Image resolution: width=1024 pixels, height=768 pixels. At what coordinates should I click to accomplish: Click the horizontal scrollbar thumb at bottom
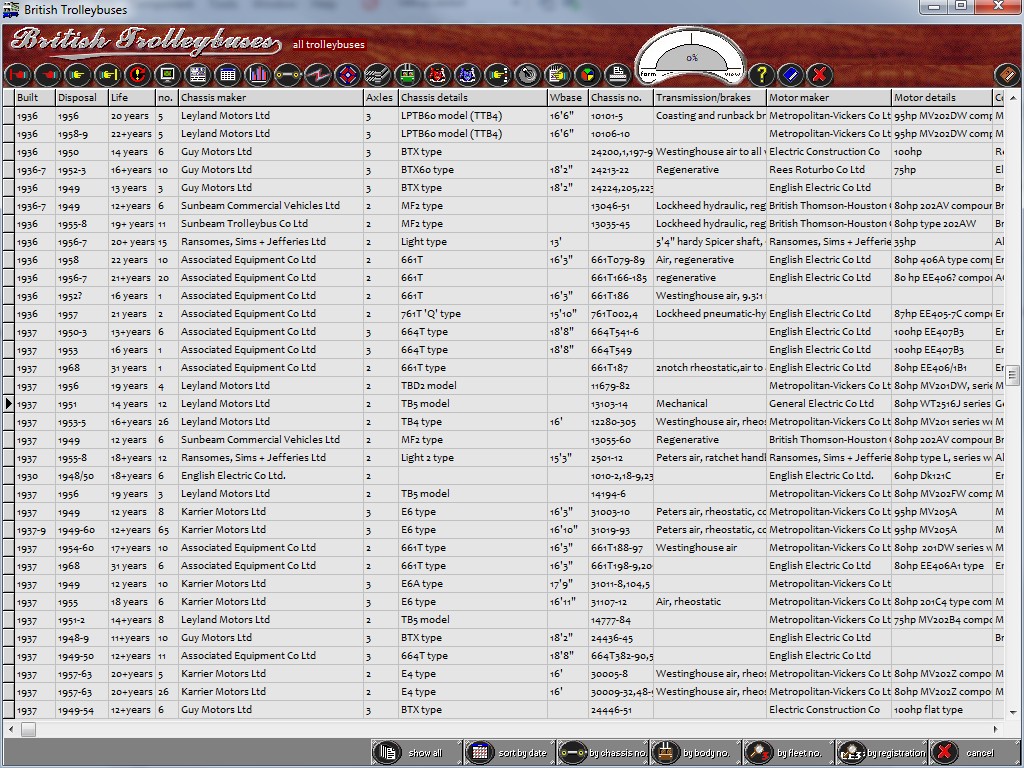tap(28, 730)
